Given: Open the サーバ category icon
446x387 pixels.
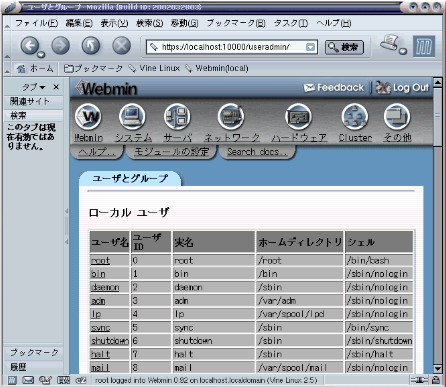Looking at the screenshot, I should tap(177, 117).
